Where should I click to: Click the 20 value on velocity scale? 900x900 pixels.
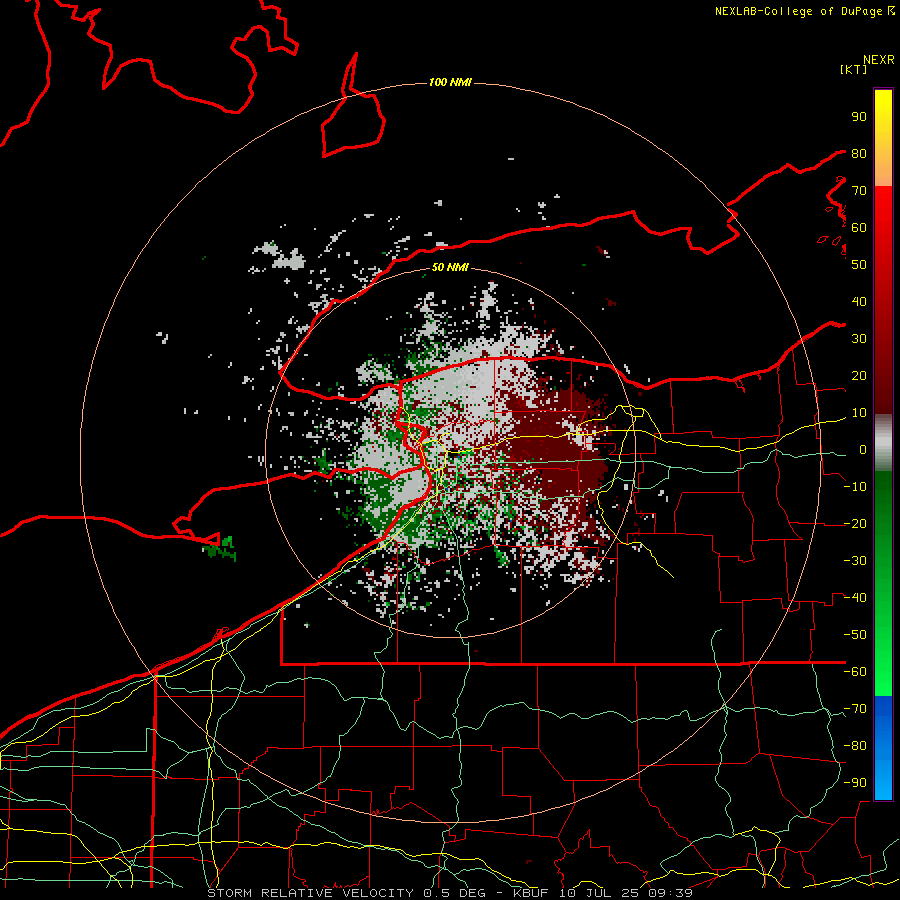pos(859,376)
